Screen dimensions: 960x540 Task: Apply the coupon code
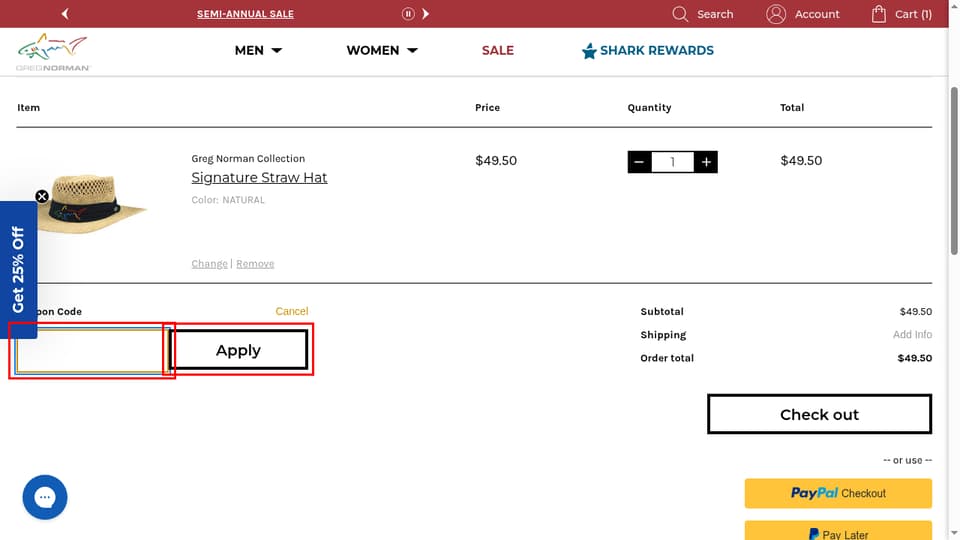tap(238, 350)
